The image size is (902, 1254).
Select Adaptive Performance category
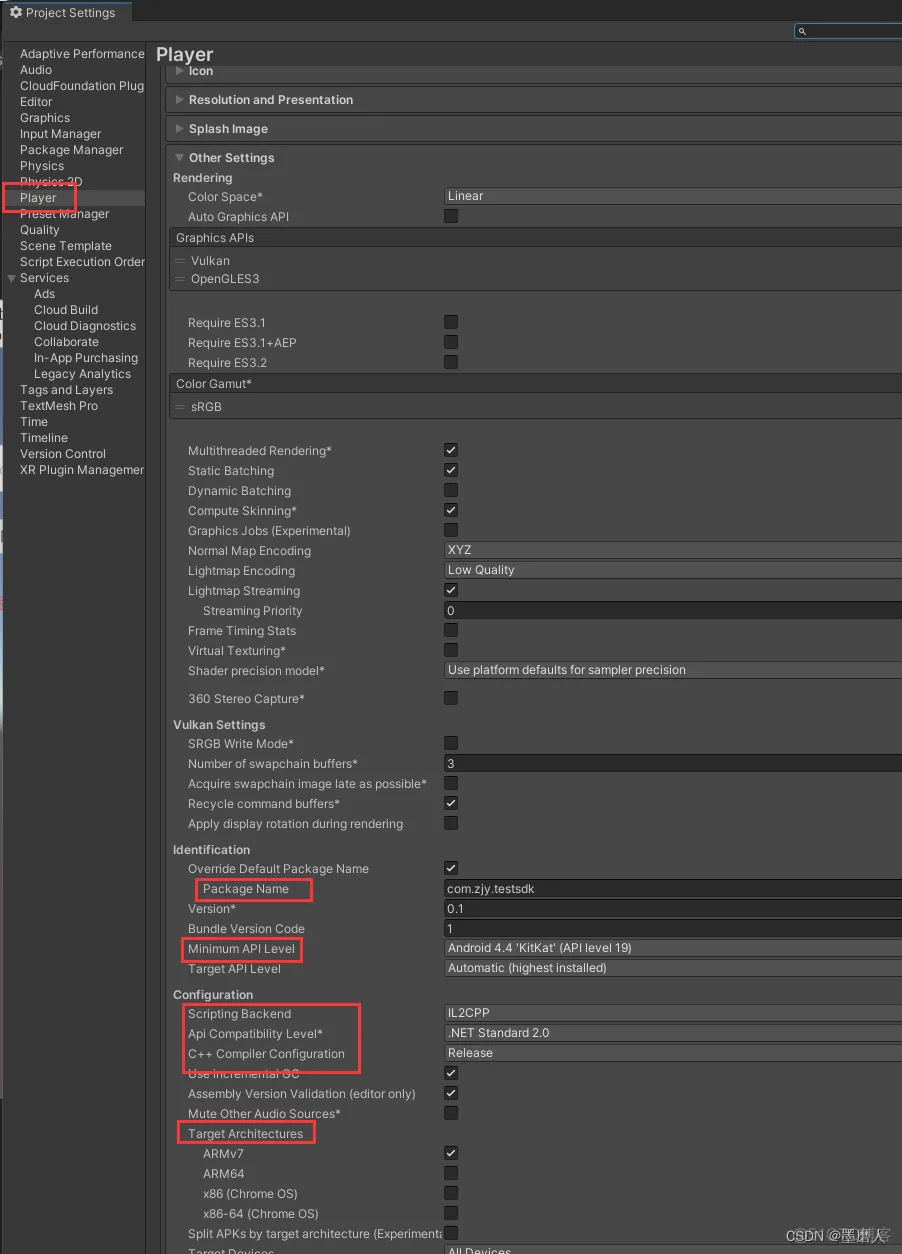[x=82, y=54]
